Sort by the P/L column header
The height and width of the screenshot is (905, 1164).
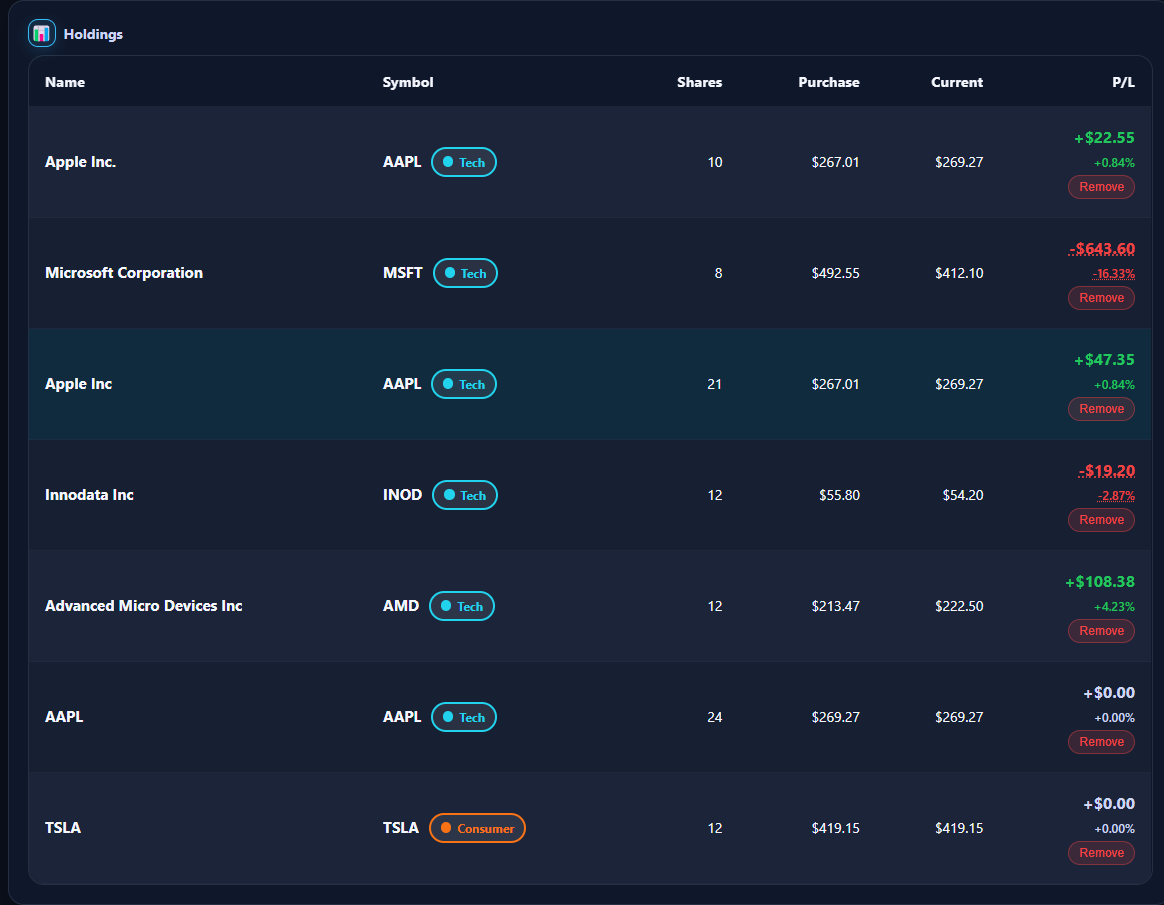[1124, 82]
